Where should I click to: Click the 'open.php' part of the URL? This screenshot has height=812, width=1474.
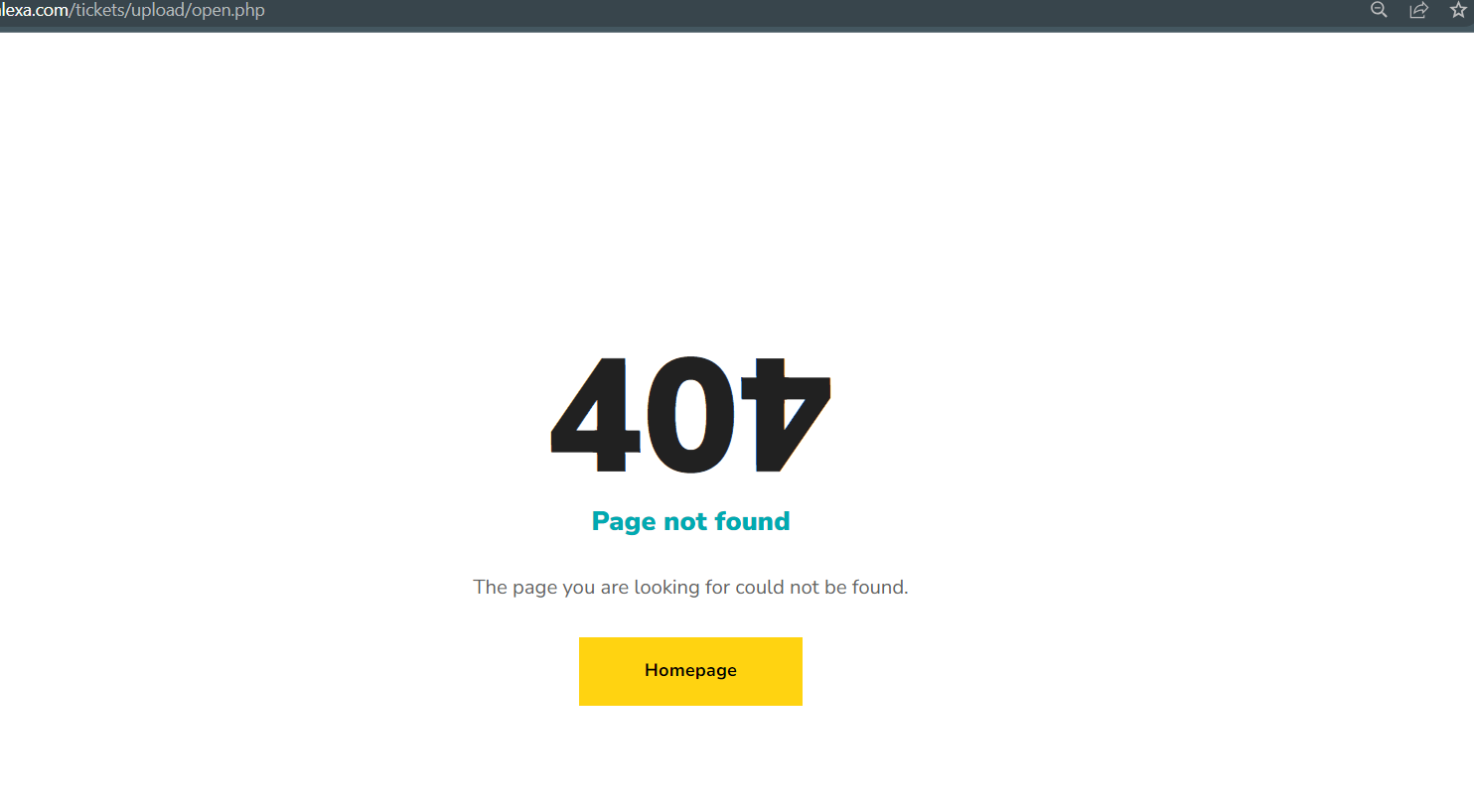coord(228,11)
